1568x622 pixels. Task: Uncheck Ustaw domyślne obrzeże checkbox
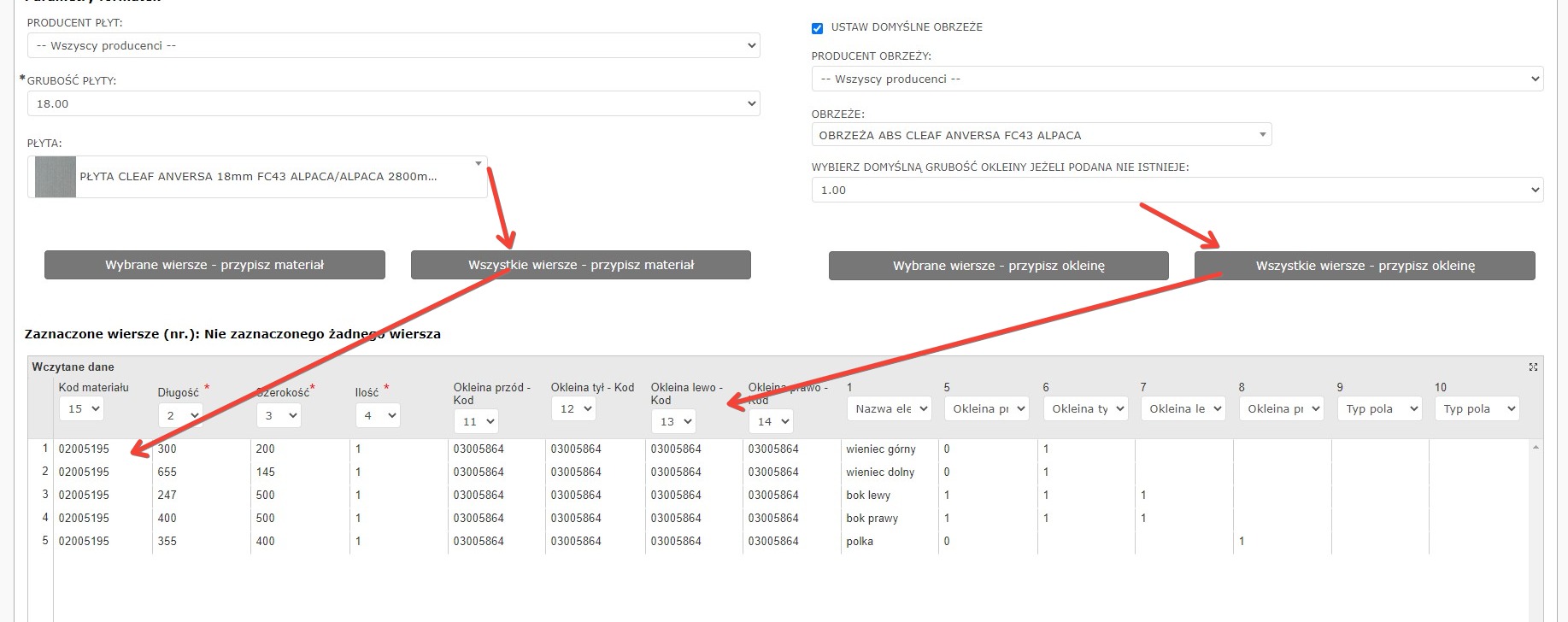(x=817, y=28)
